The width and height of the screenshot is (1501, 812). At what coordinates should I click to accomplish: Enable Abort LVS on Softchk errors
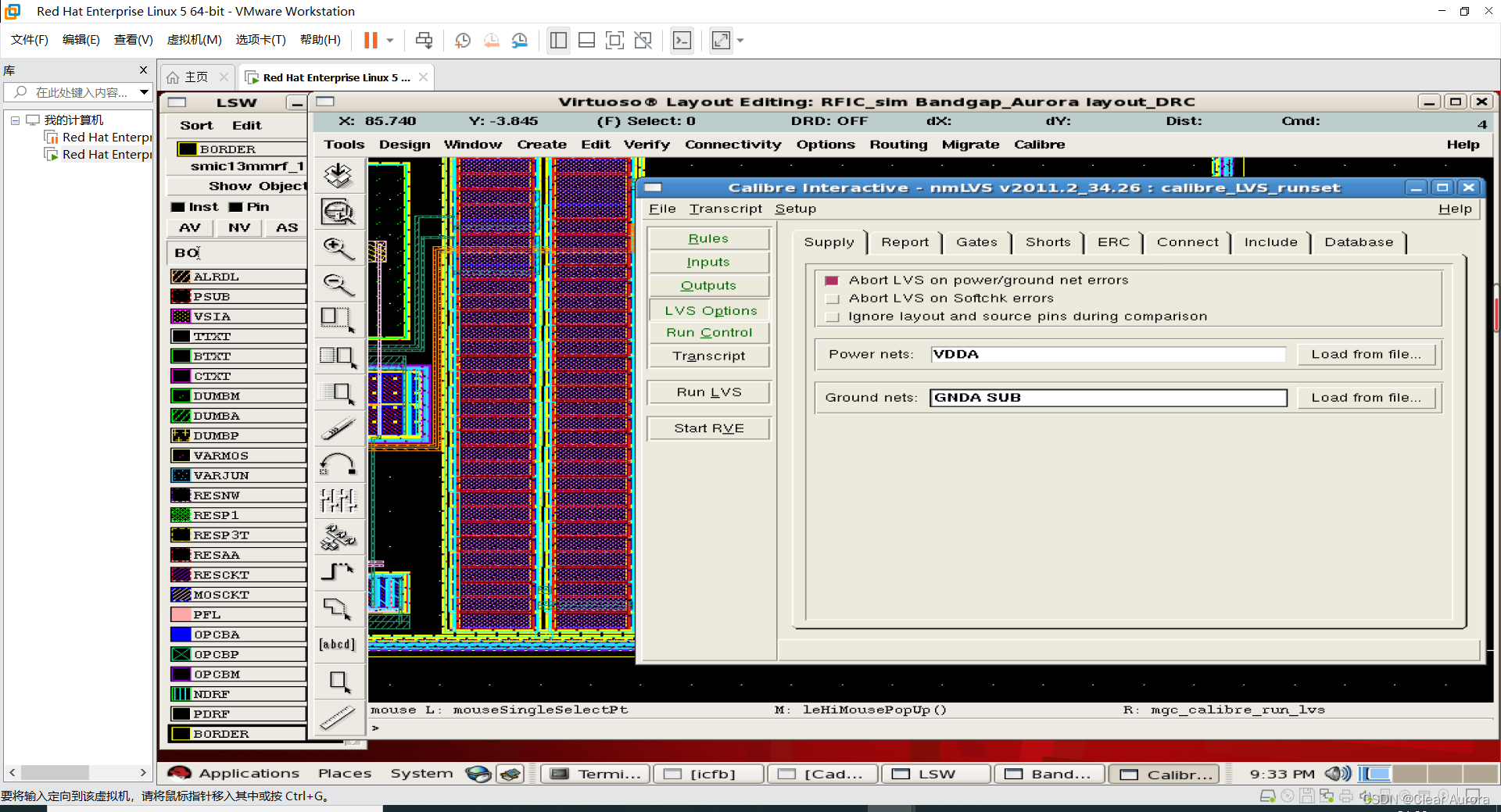click(832, 299)
